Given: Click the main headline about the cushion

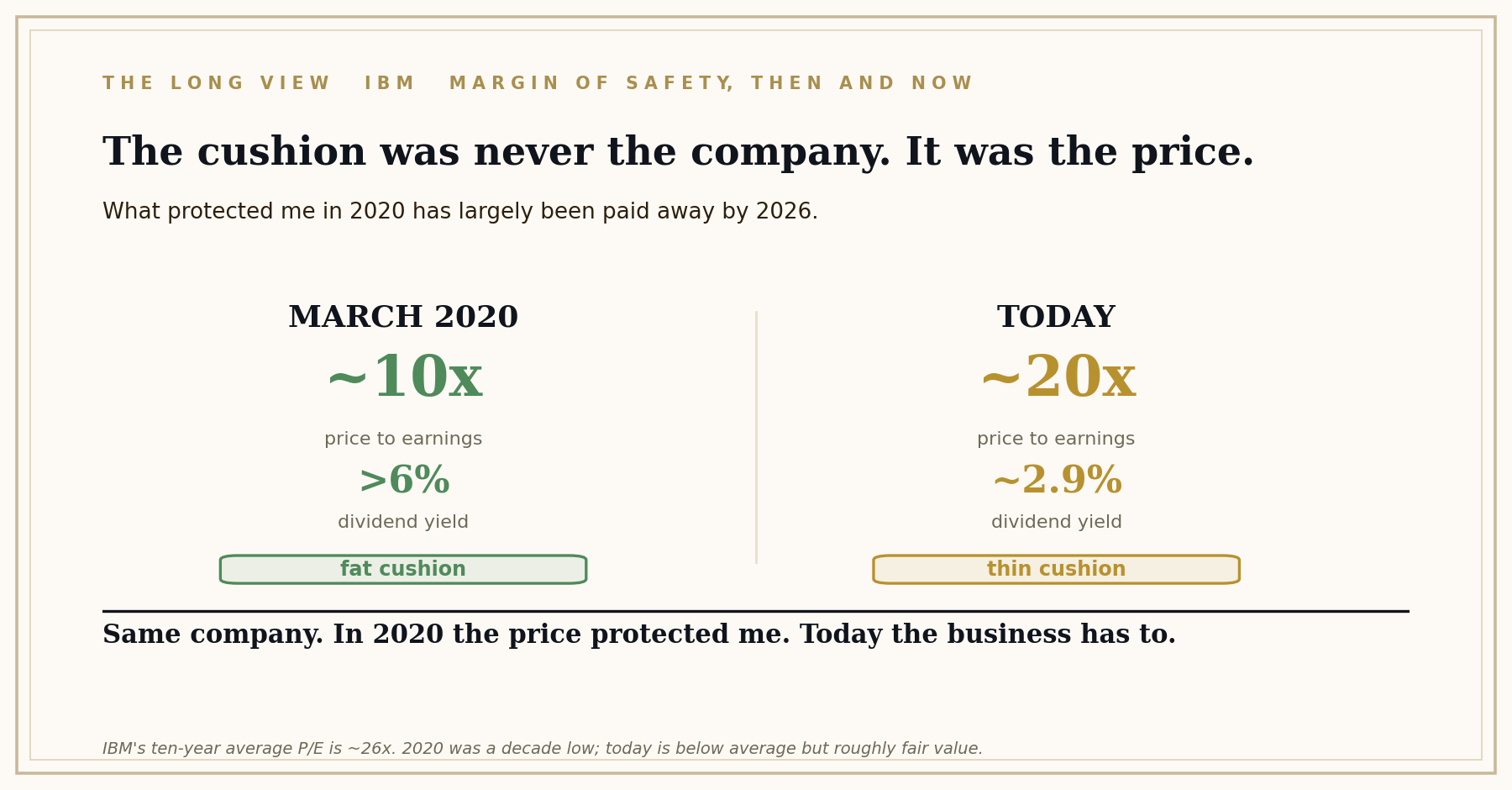Looking at the screenshot, I should point(678,153).
